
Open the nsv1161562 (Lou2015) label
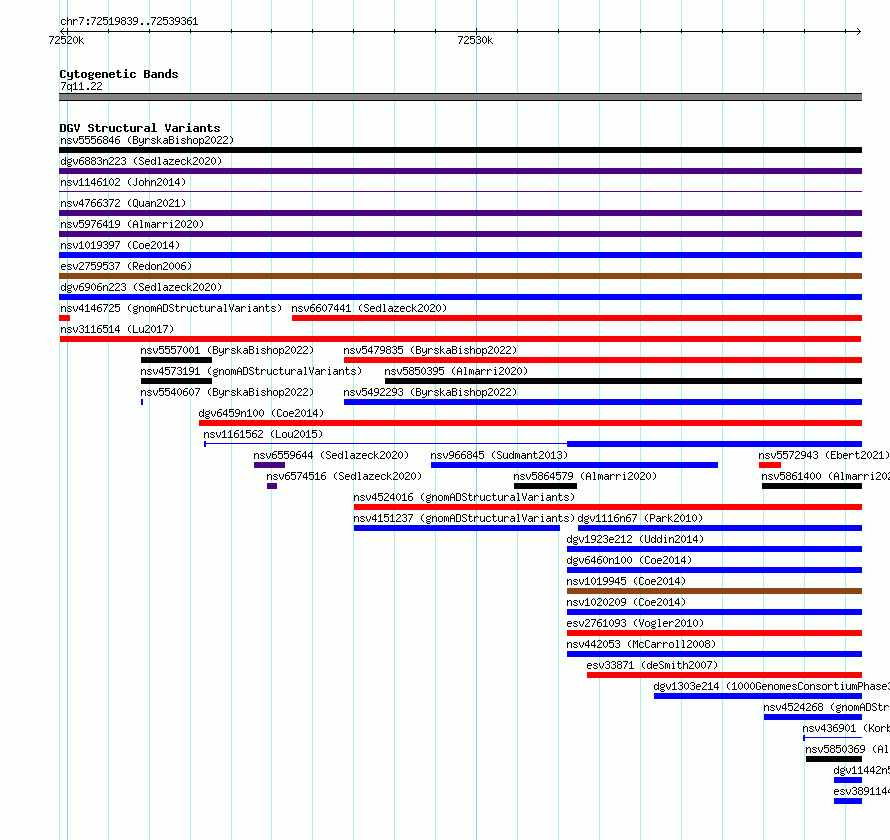(x=263, y=434)
